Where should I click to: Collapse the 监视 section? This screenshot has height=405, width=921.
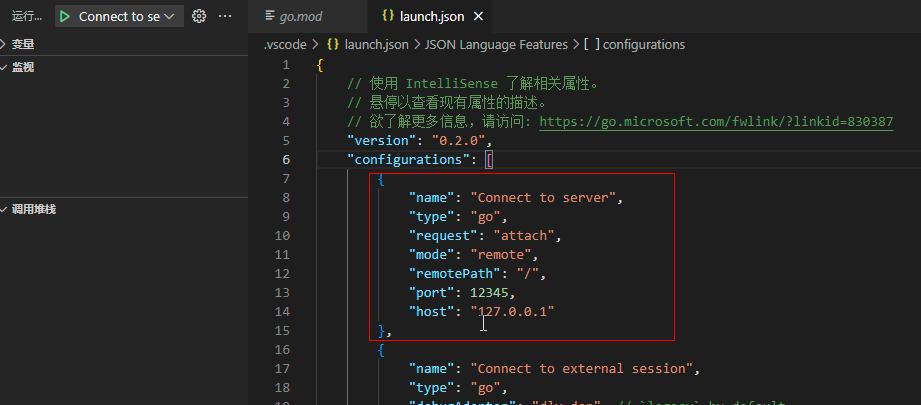[22, 68]
